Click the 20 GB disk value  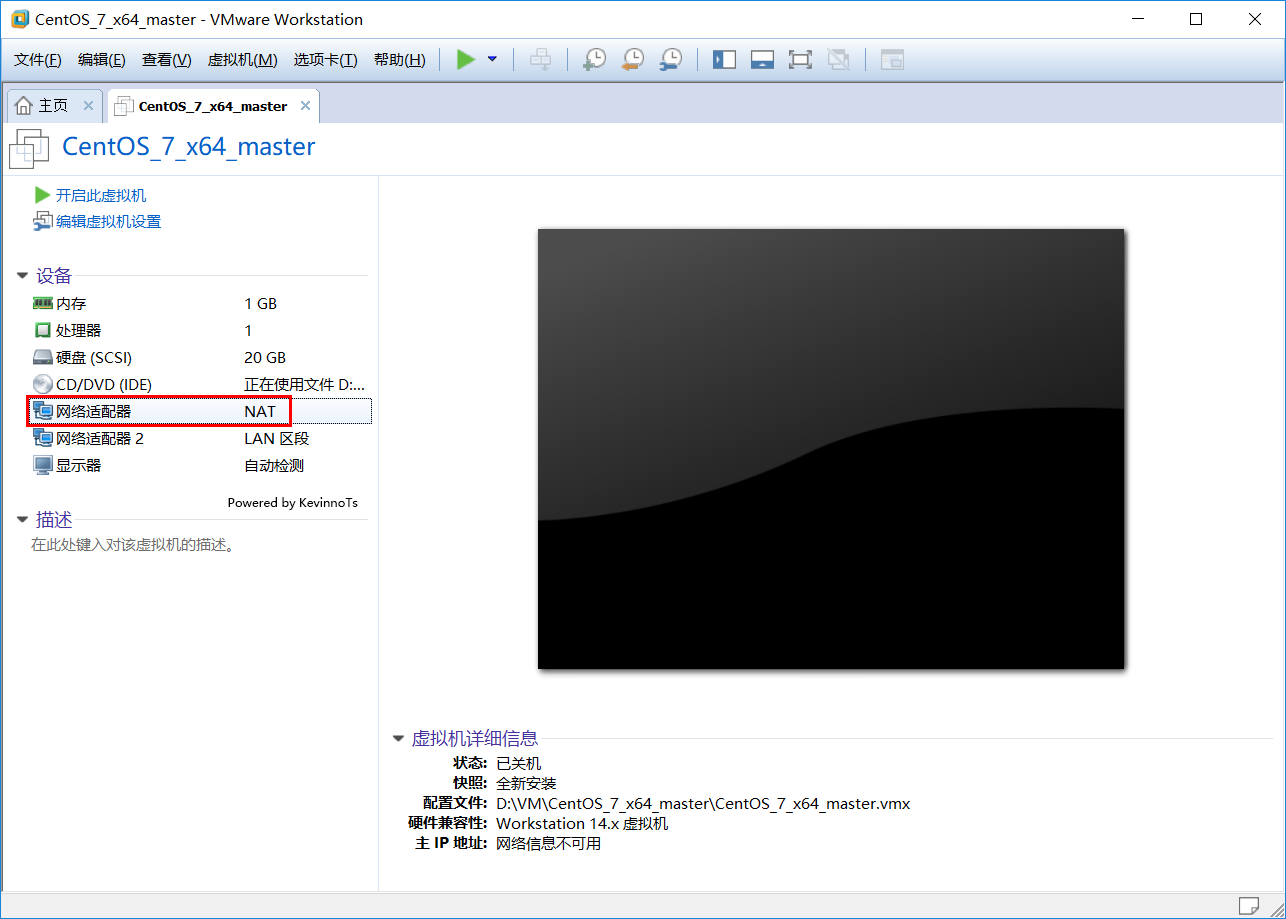pyautogui.click(x=265, y=357)
